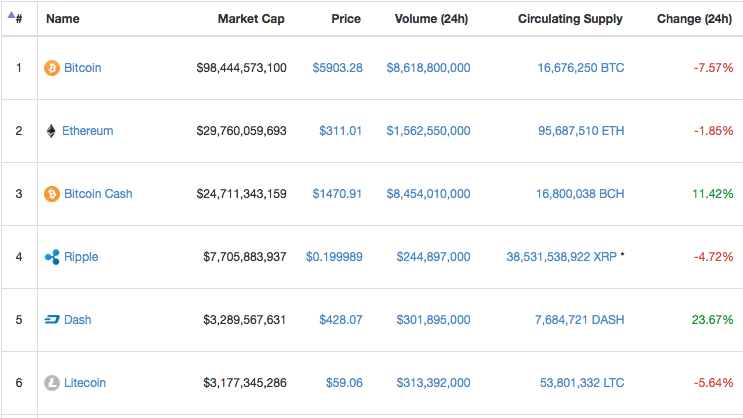This screenshot has width=743, height=418.
Task: Sort table by Market Cap column
Action: 251,19
